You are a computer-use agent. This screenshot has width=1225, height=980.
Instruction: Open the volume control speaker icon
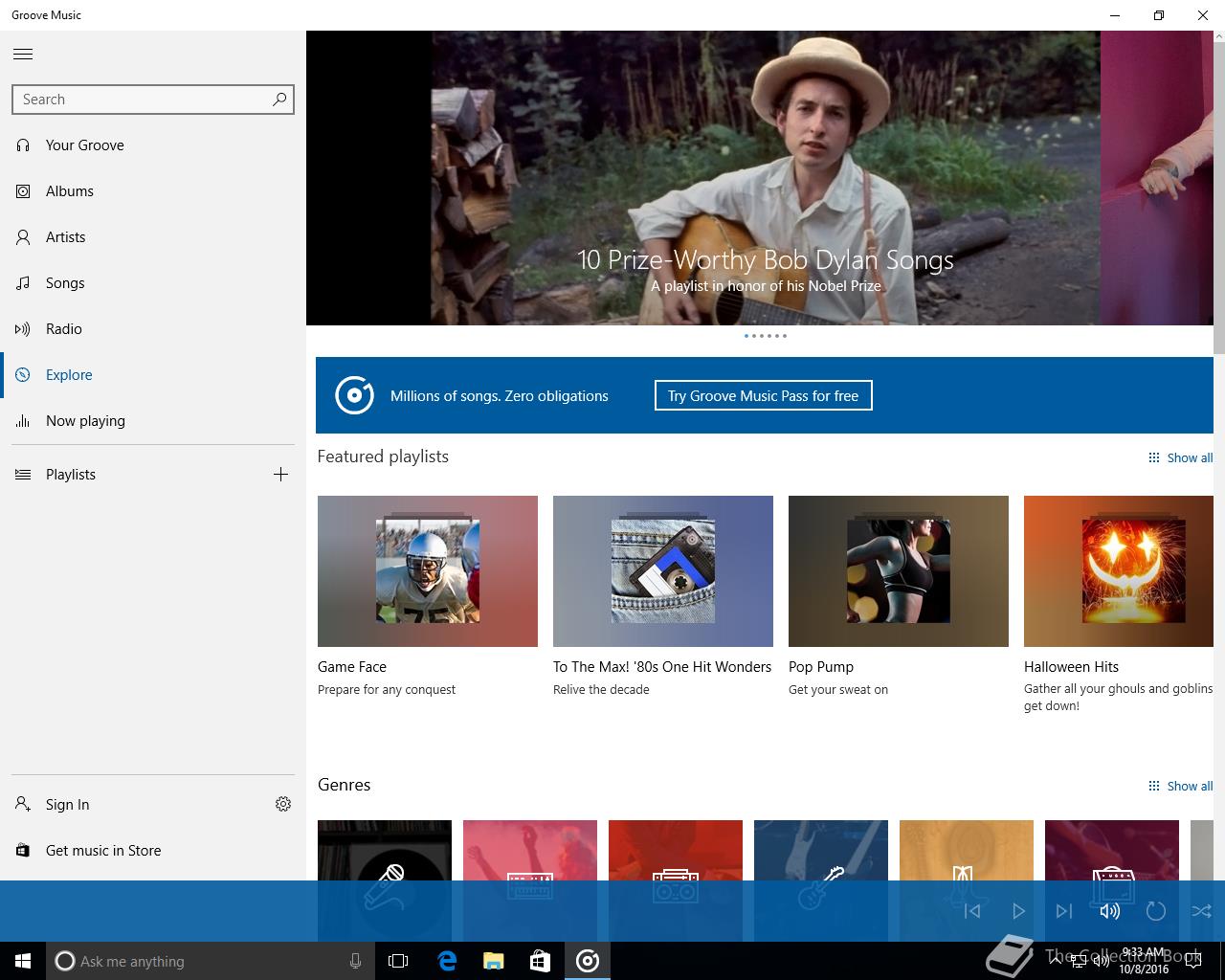(1110, 911)
